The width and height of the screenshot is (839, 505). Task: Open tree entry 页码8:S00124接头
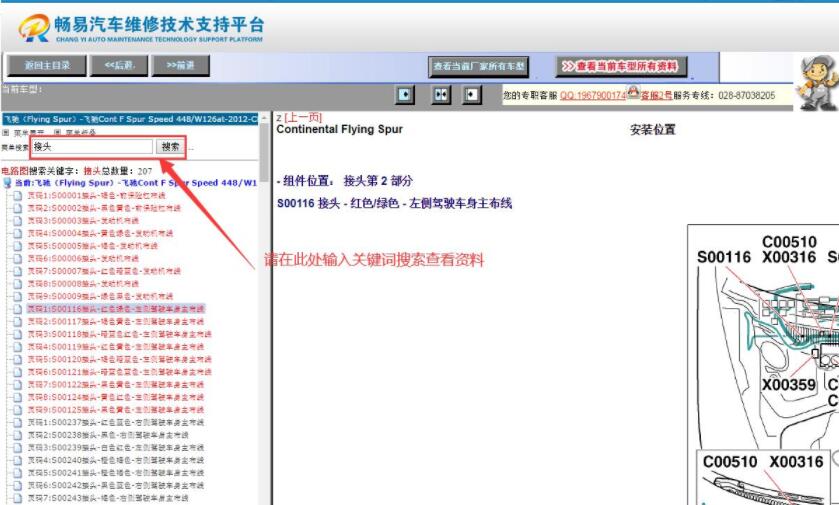(x=116, y=397)
